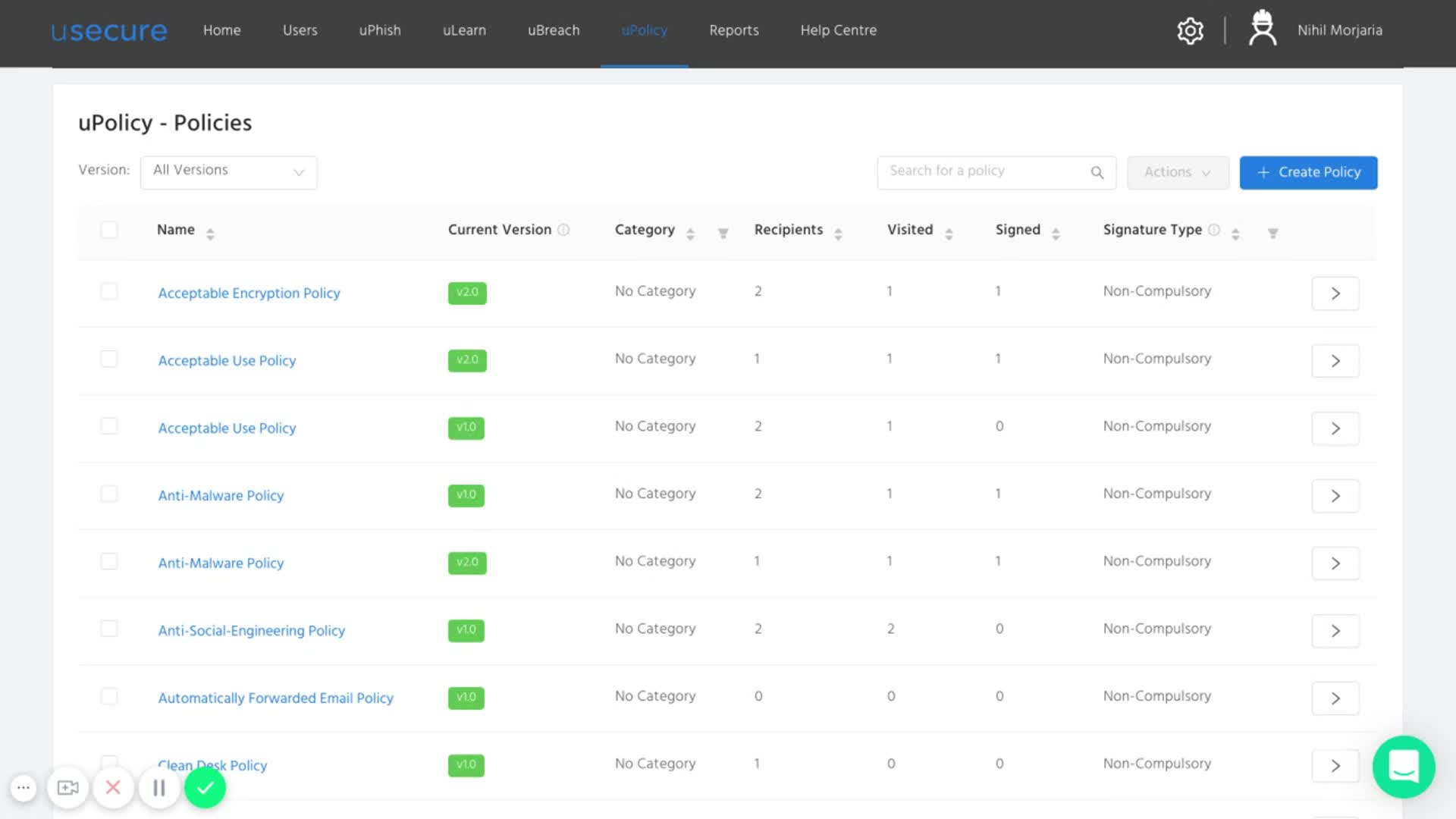The width and height of the screenshot is (1456, 819).
Task: Click v2.0 badge for Acceptable Encryption Policy
Action: point(467,293)
